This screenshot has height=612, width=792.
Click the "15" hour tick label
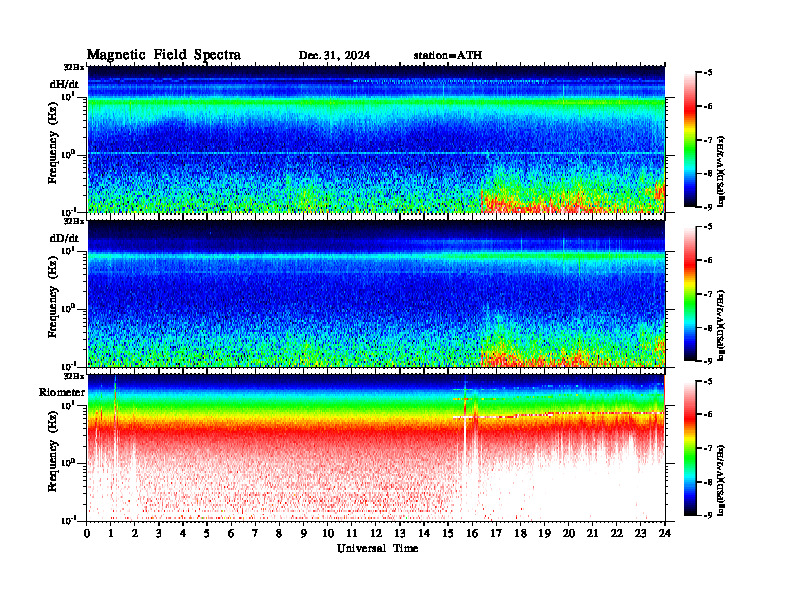[448, 533]
